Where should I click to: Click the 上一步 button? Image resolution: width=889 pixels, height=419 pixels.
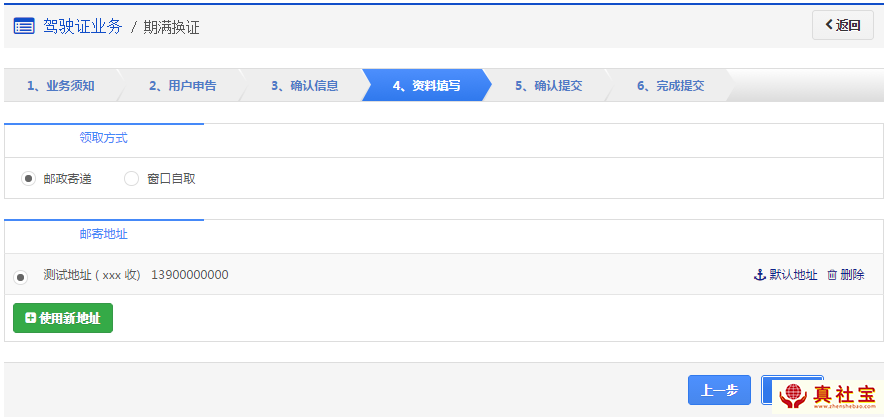[x=719, y=390]
